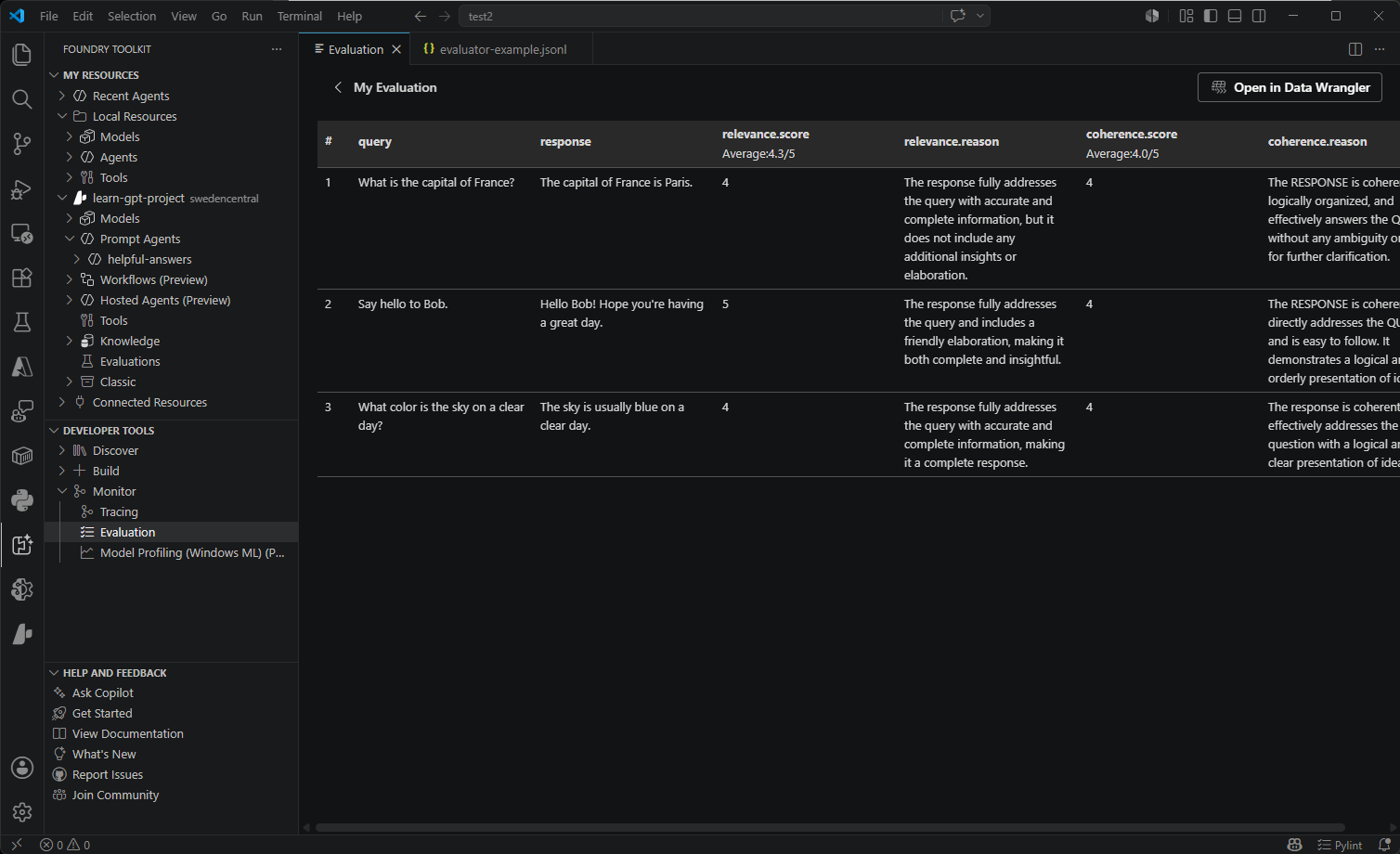Click the remote window status bar icon
This screenshot has width=1400, height=854.
tap(16, 845)
